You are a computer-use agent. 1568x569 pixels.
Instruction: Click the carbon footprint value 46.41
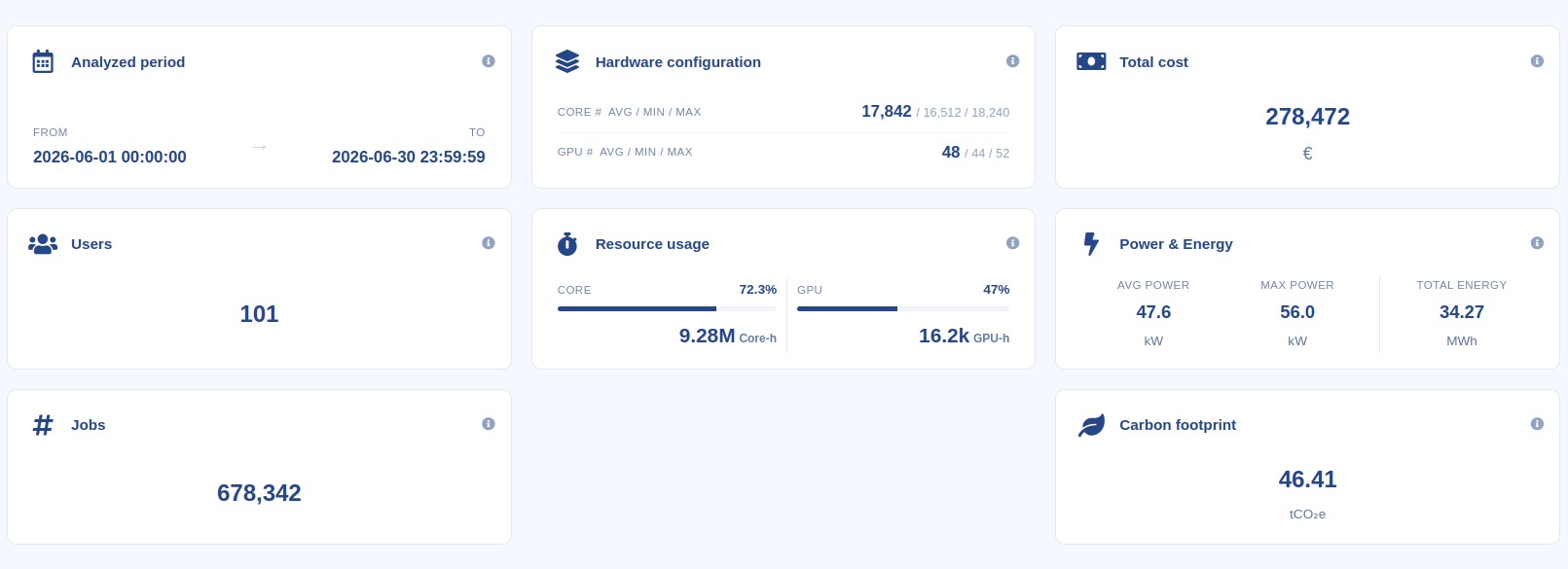[x=1307, y=480]
